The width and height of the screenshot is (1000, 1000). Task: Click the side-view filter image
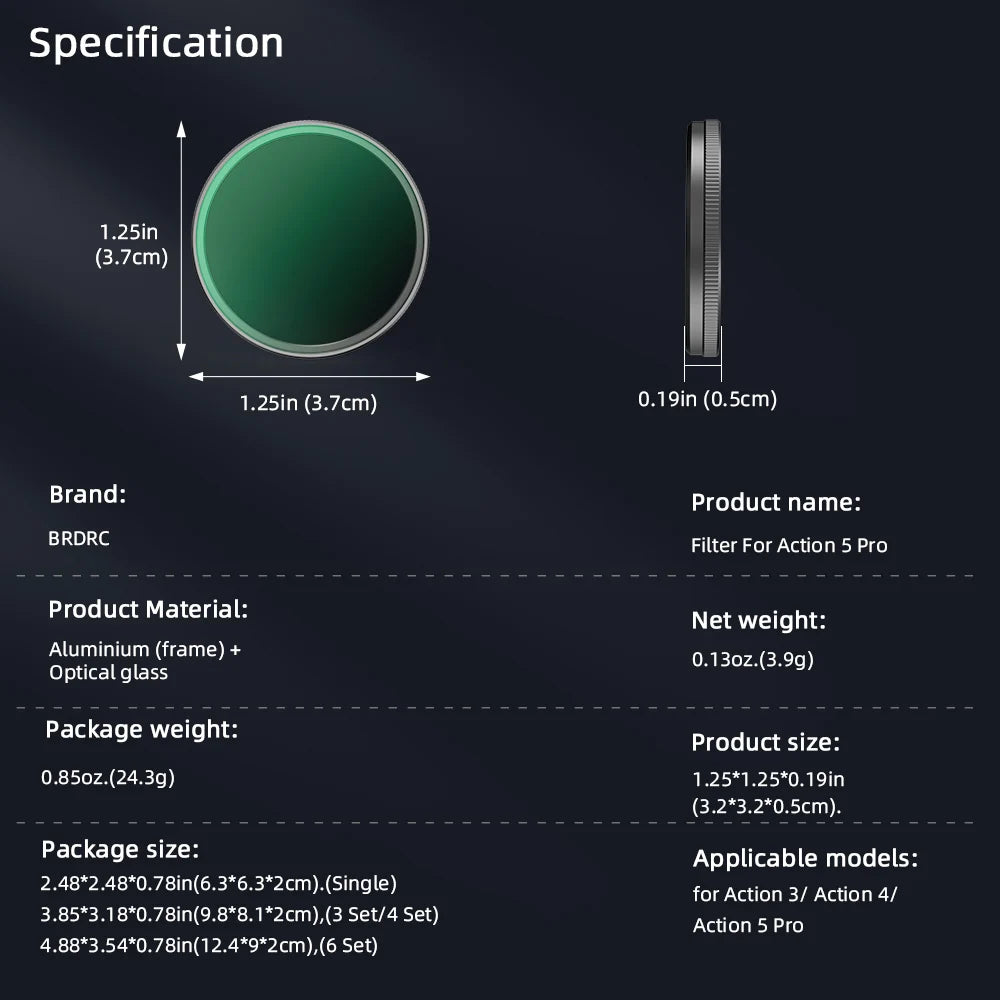[704, 238]
